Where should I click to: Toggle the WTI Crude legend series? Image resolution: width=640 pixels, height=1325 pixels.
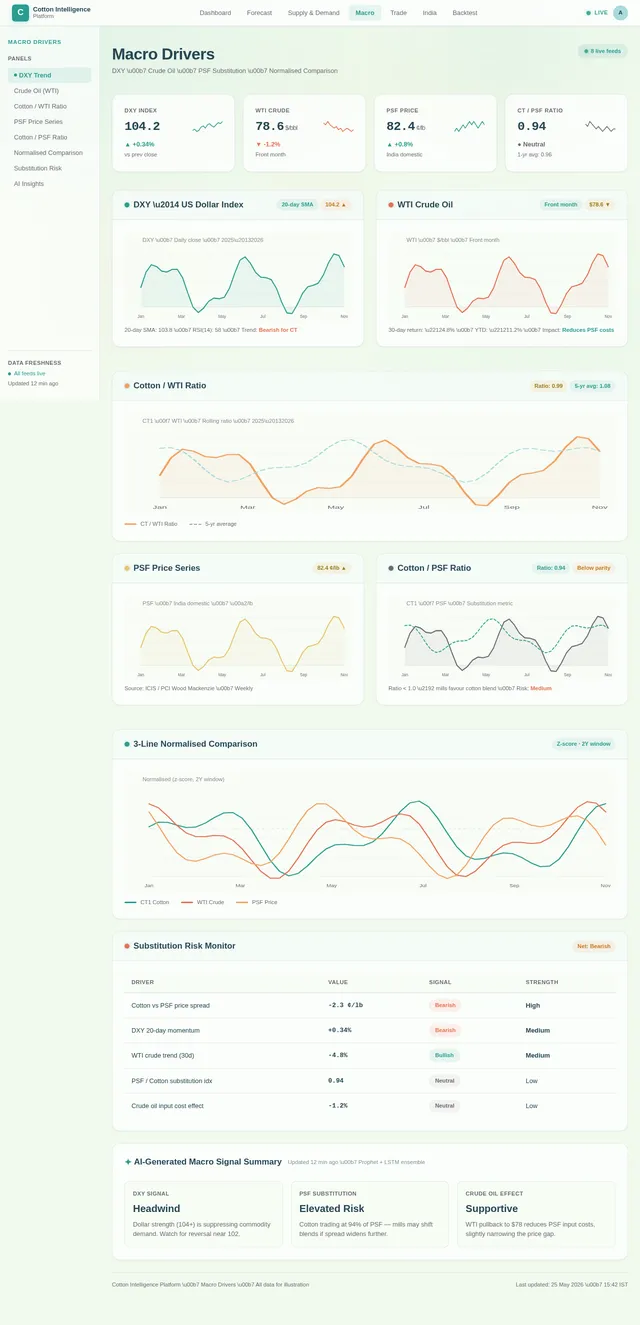pyautogui.click(x=202, y=902)
